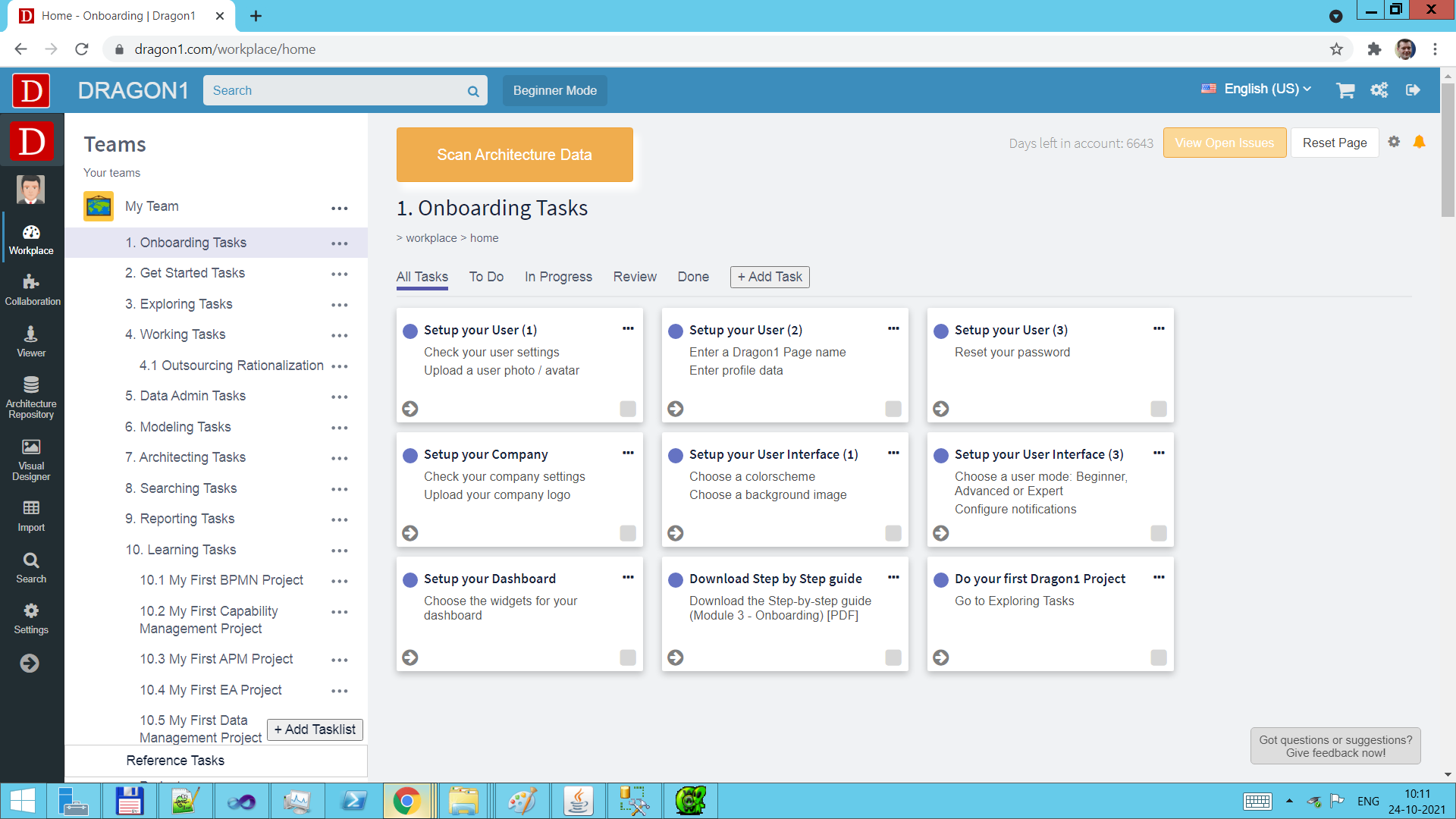Open menu on Setup your Dashboard card
The height and width of the screenshot is (819, 1456).
tap(628, 577)
